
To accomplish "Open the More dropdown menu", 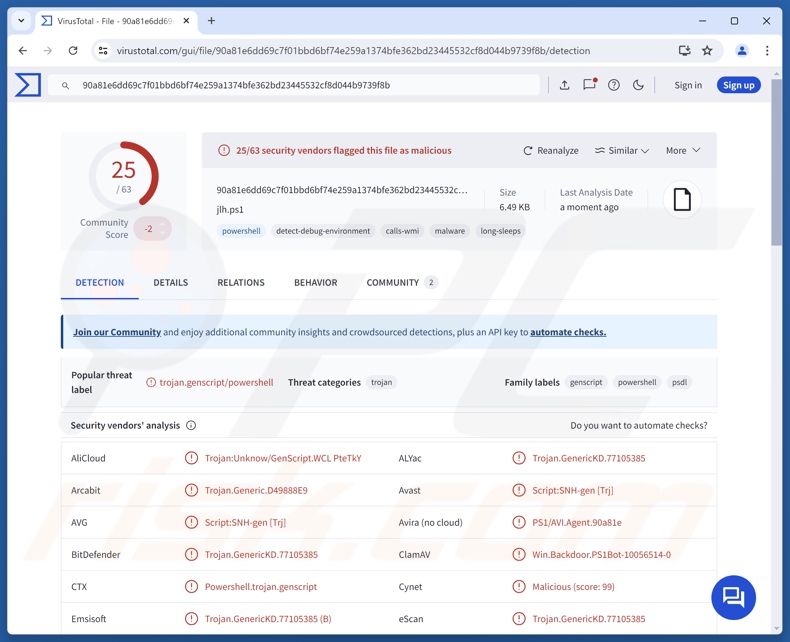I will 683,150.
